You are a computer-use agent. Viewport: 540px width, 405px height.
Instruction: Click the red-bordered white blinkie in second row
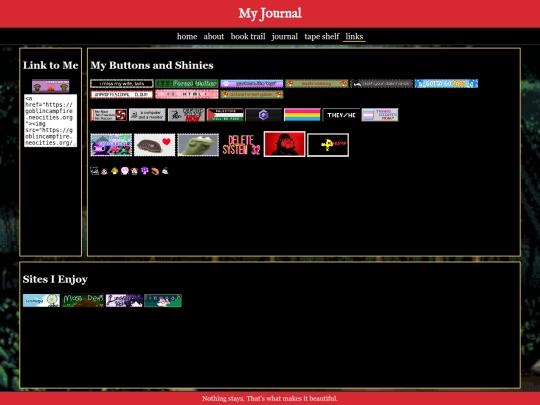tap(122, 94)
